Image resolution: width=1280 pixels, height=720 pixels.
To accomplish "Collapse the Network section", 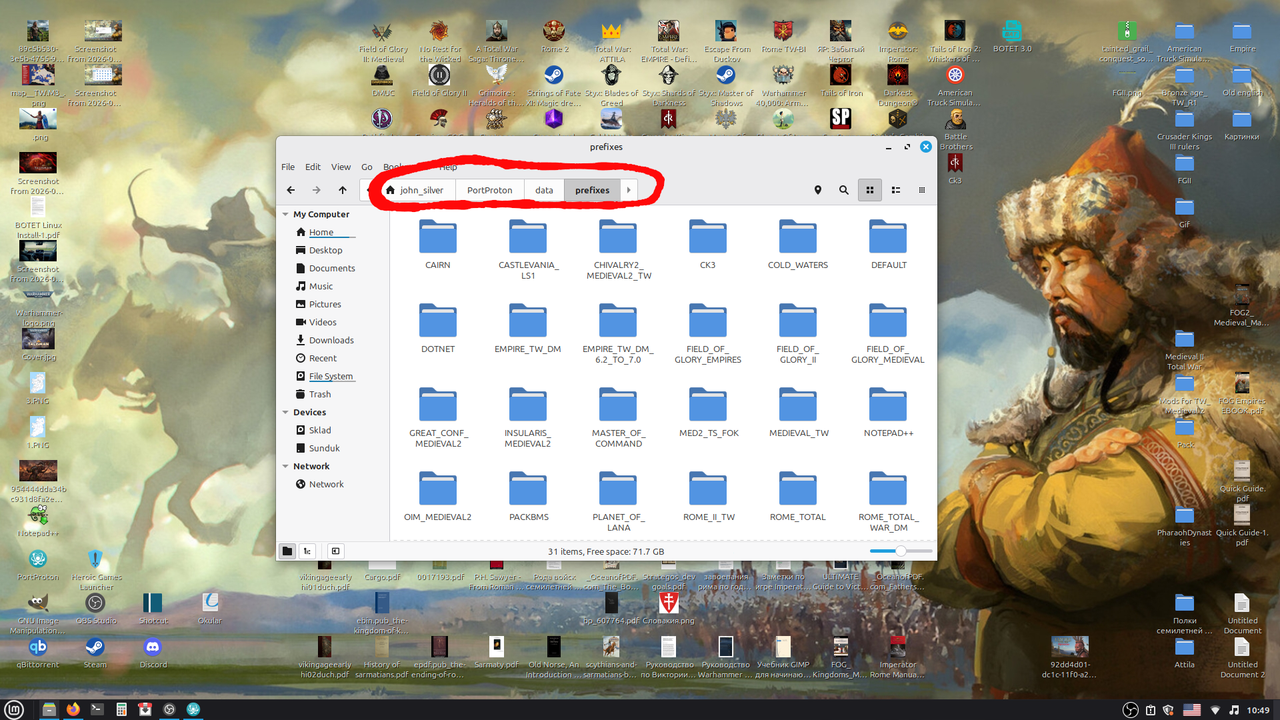I will pyautogui.click(x=285, y=466).
